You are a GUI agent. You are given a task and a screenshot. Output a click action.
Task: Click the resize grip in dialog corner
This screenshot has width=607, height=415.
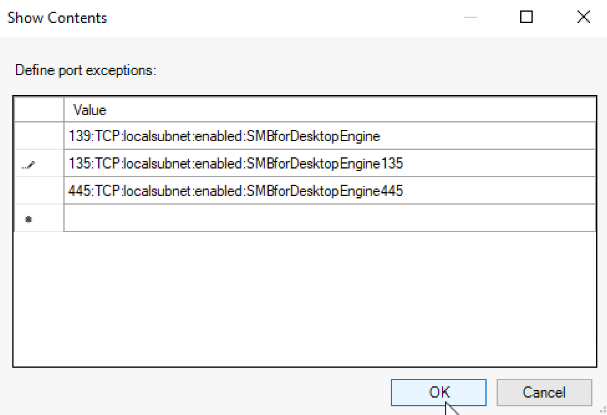pyautogui.click(x=602, y=410)
